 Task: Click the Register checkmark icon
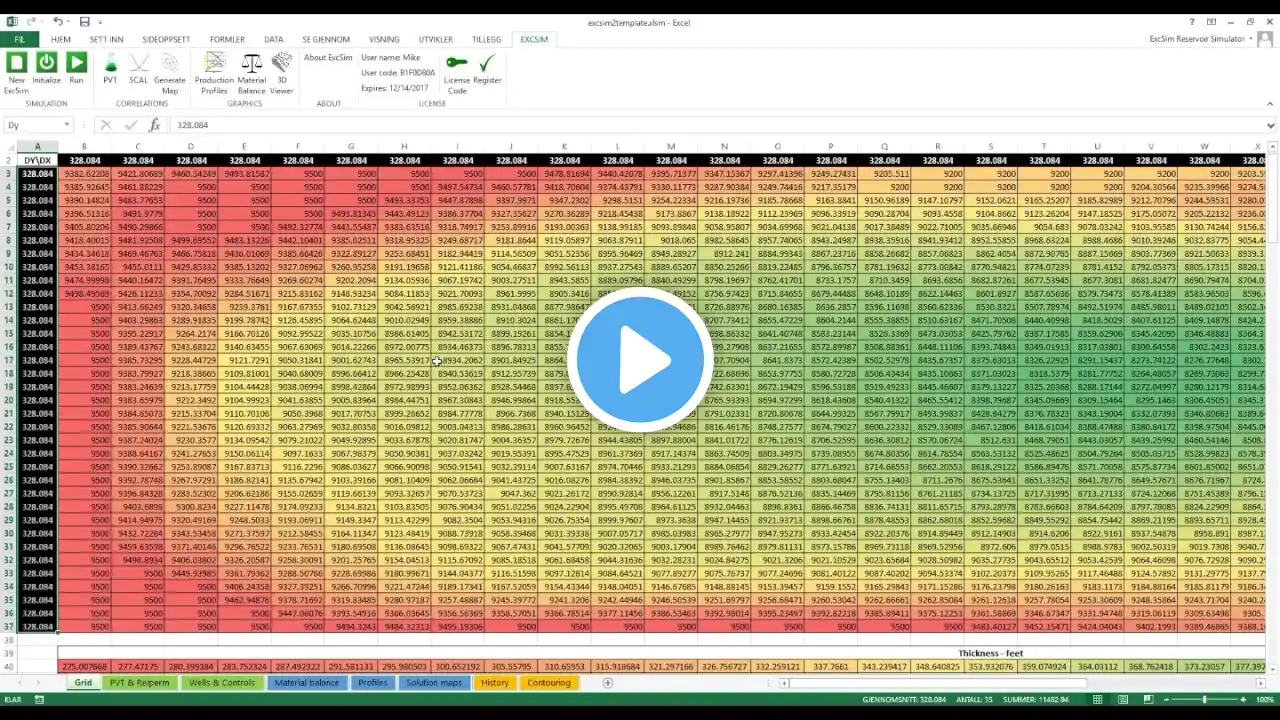point(487,63)
